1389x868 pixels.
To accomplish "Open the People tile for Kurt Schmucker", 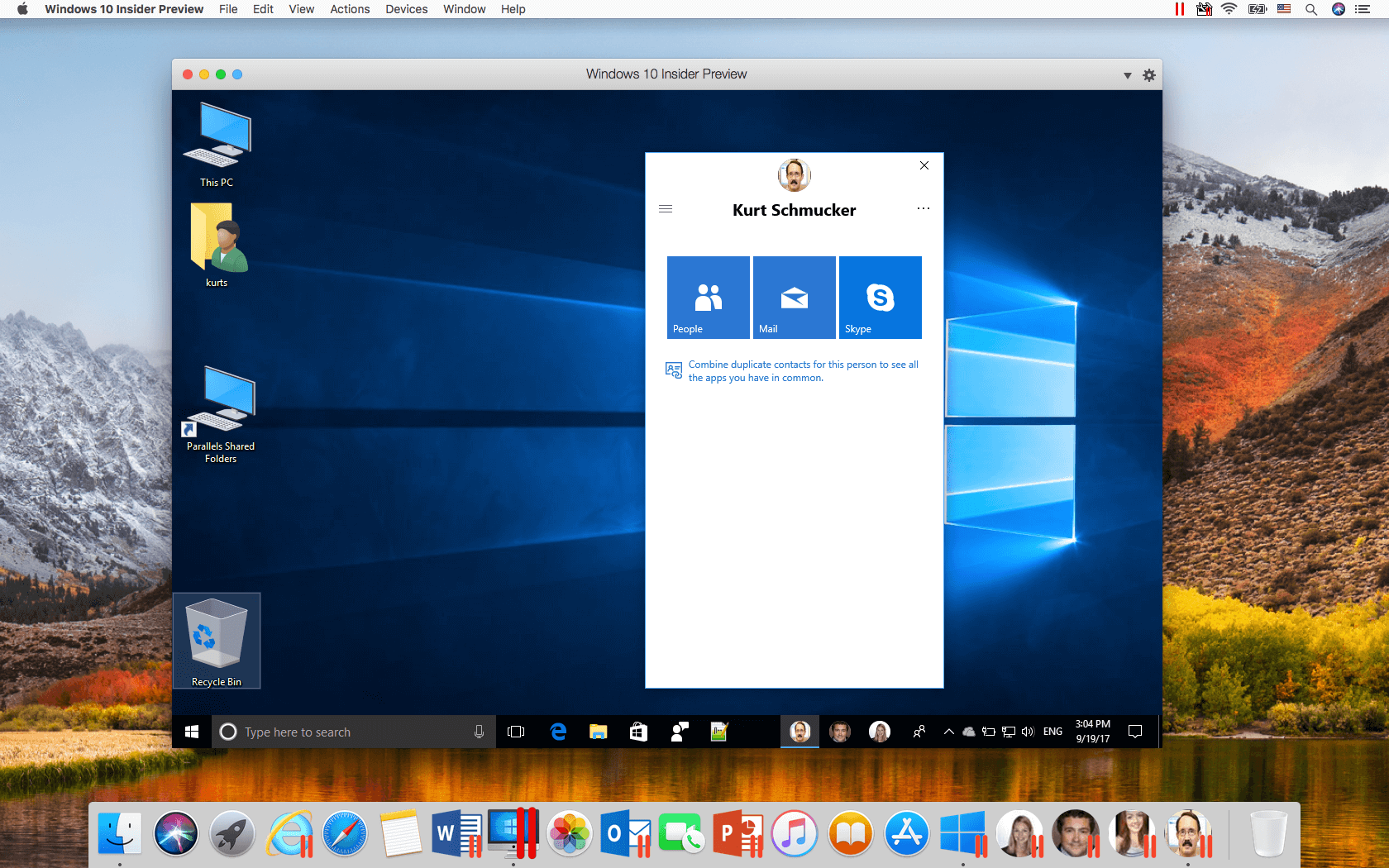I will (709, 298).
